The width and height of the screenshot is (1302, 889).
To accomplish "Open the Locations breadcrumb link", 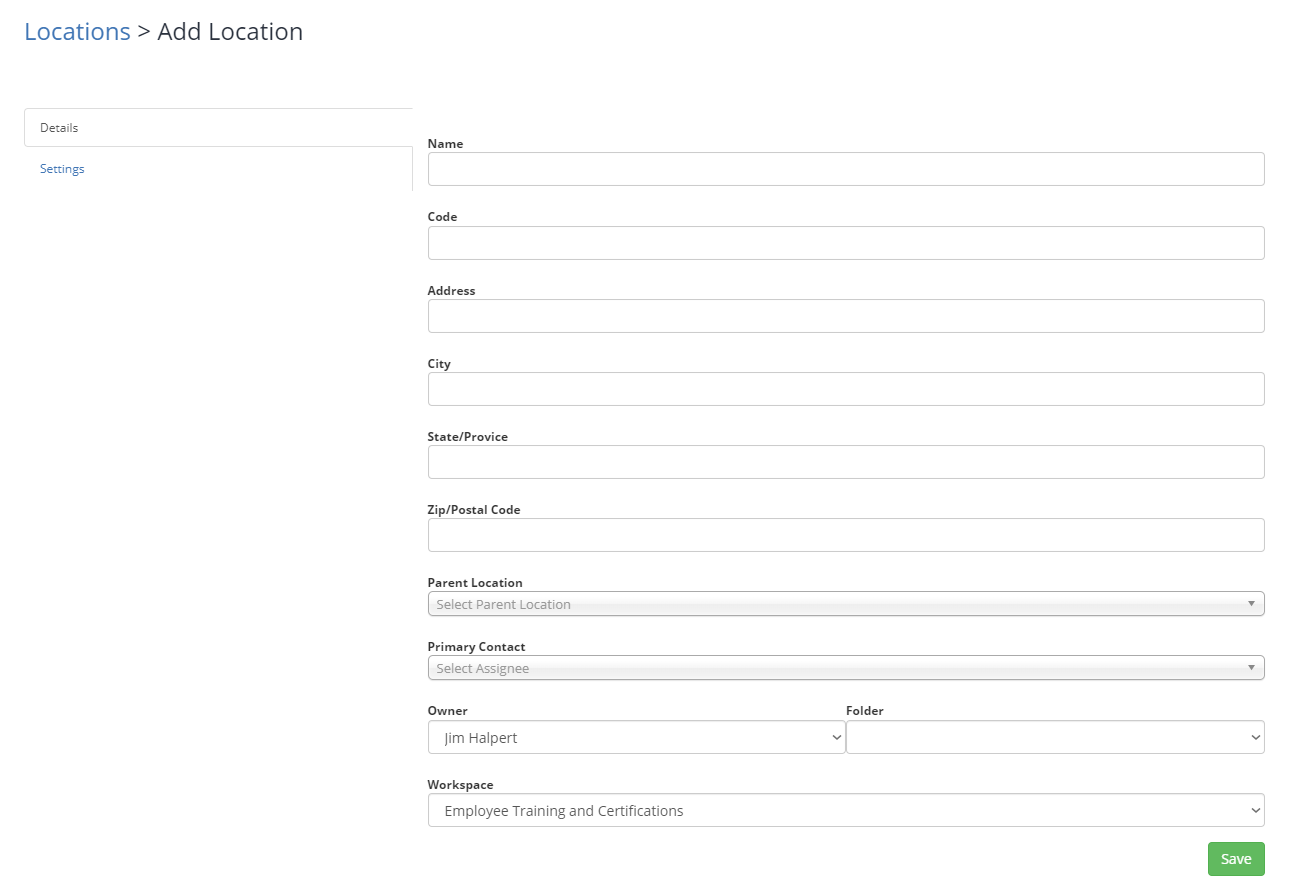I will (77, 31).
